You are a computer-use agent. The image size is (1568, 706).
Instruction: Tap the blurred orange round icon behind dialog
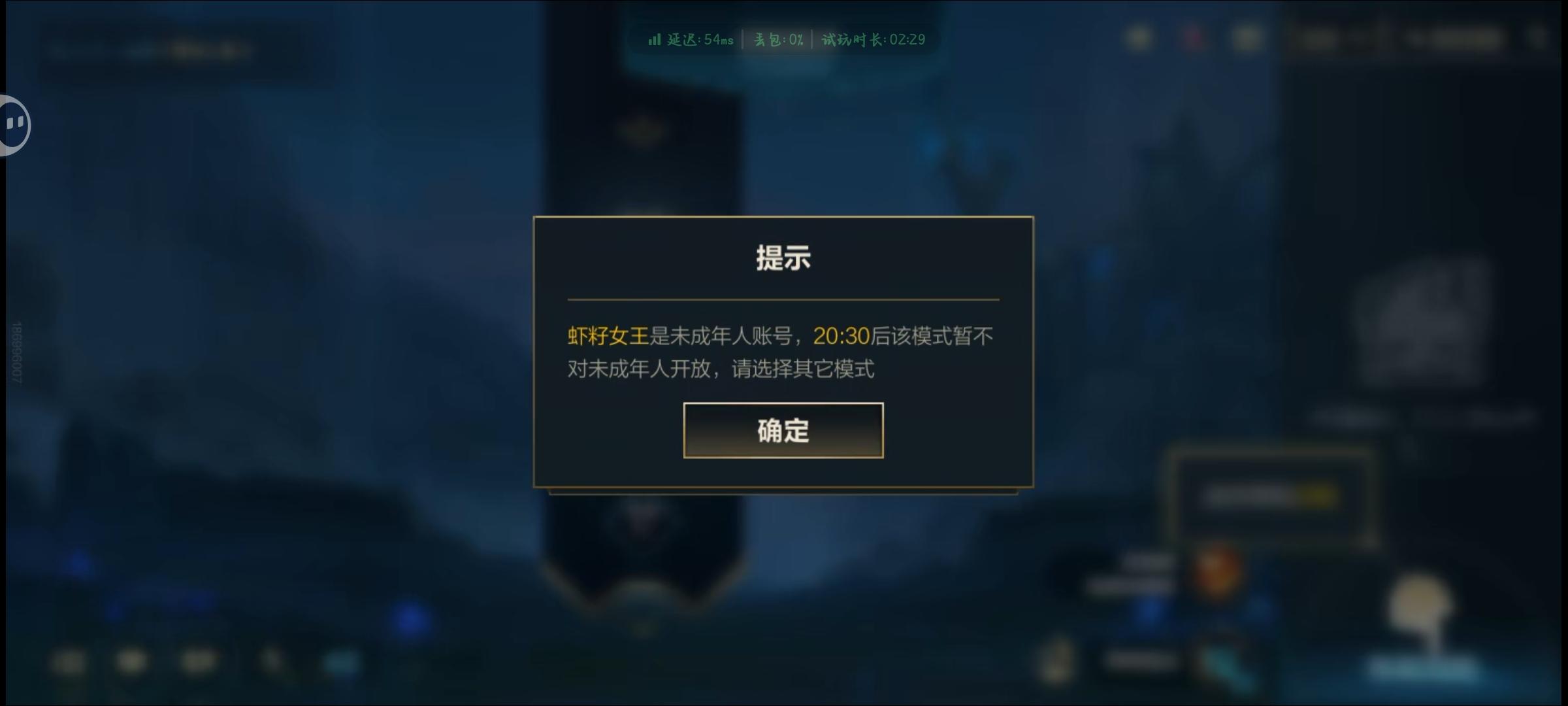1217,571
